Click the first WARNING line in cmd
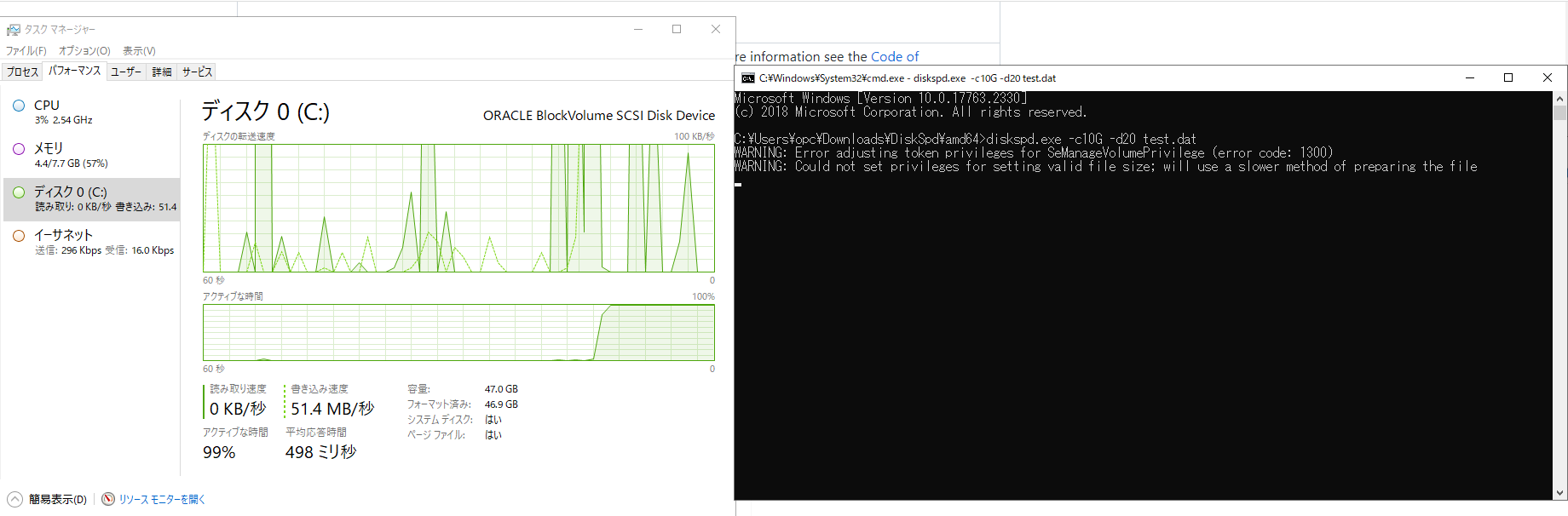This screenshot has height=516, width=1568. (x=1033, y=152)
